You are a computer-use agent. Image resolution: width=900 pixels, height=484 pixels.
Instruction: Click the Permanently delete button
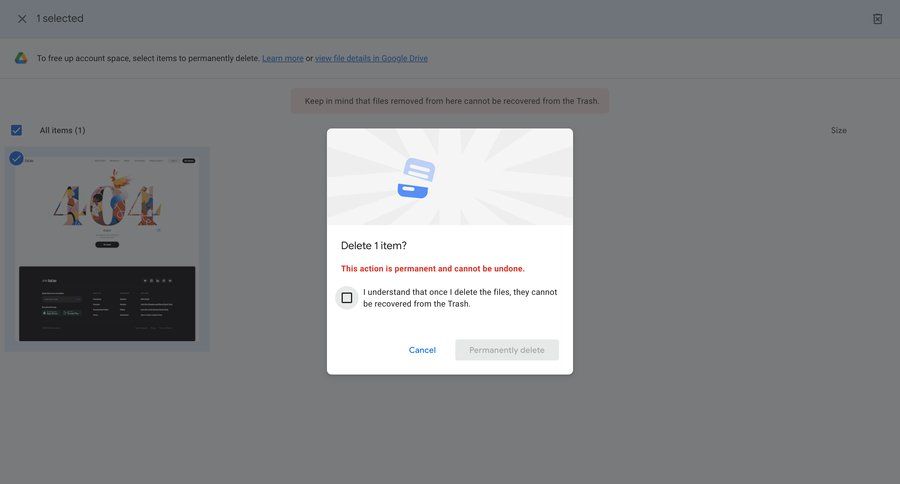(x=507, y=350)
